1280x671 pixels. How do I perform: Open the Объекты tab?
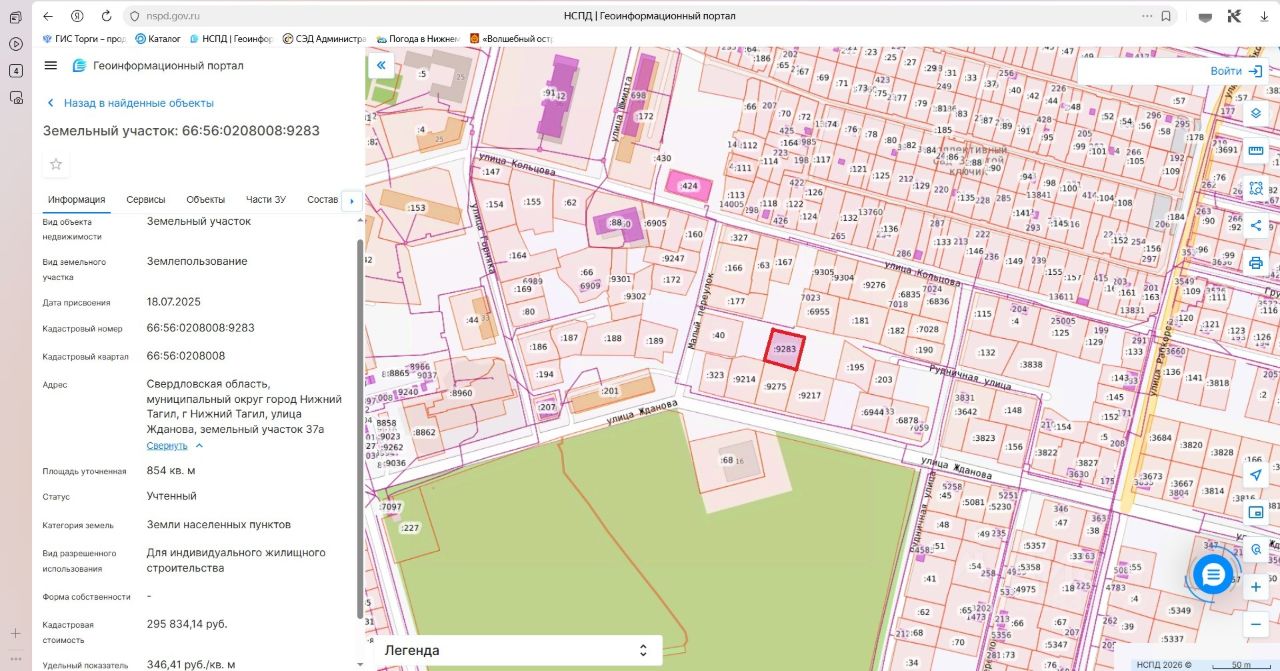pyautogui.click(x=206, y=199)
